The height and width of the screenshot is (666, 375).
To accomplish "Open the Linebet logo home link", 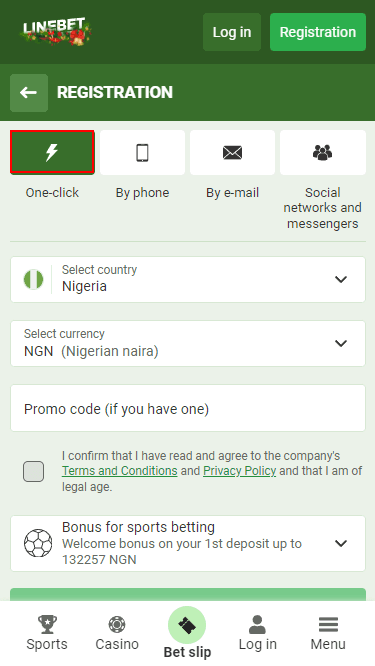I will coord(56,31).
